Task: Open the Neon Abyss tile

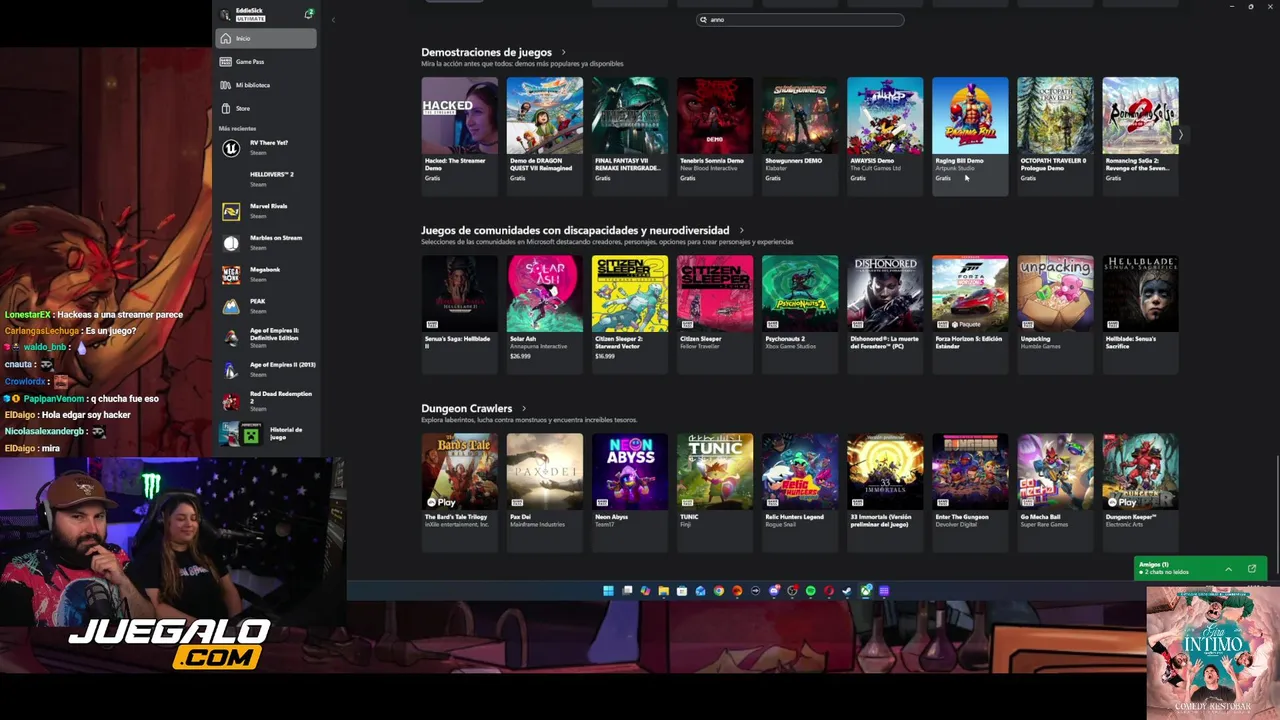Action: coord(629,491)
